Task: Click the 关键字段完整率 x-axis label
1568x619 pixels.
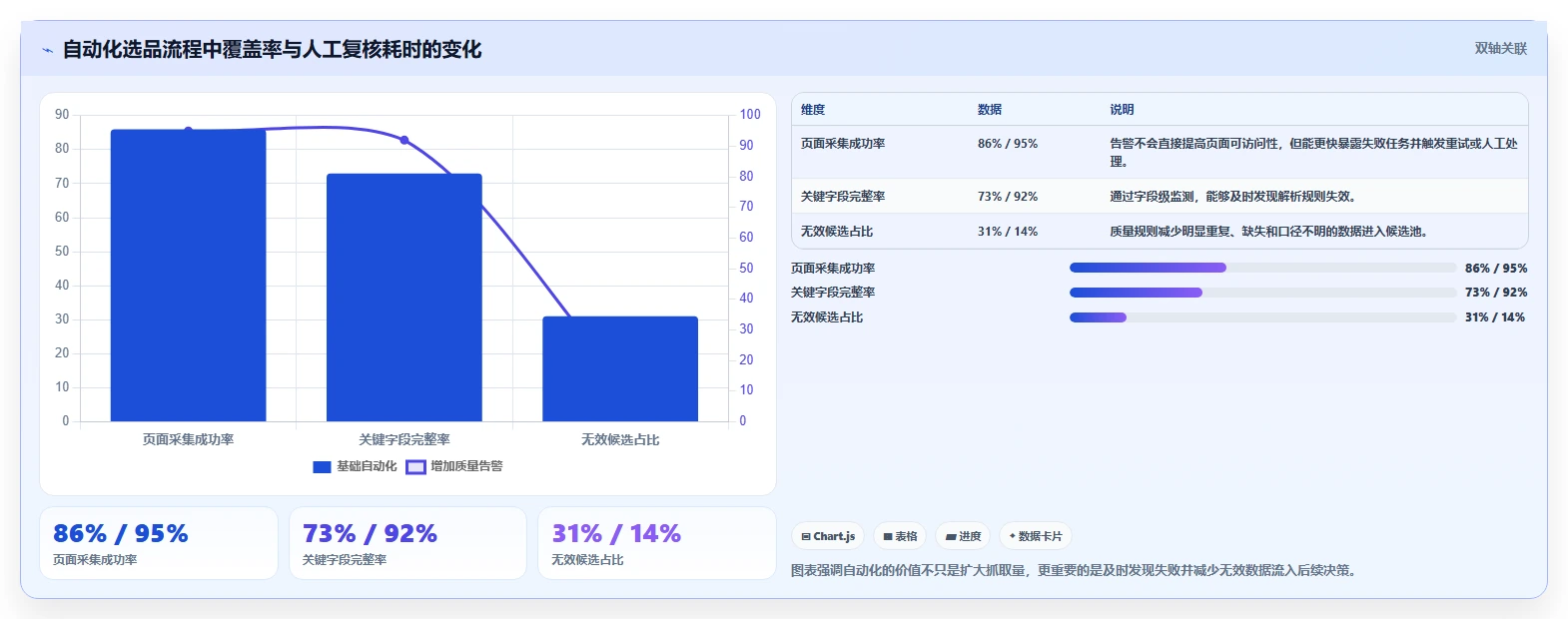Action: click(404, 439)
